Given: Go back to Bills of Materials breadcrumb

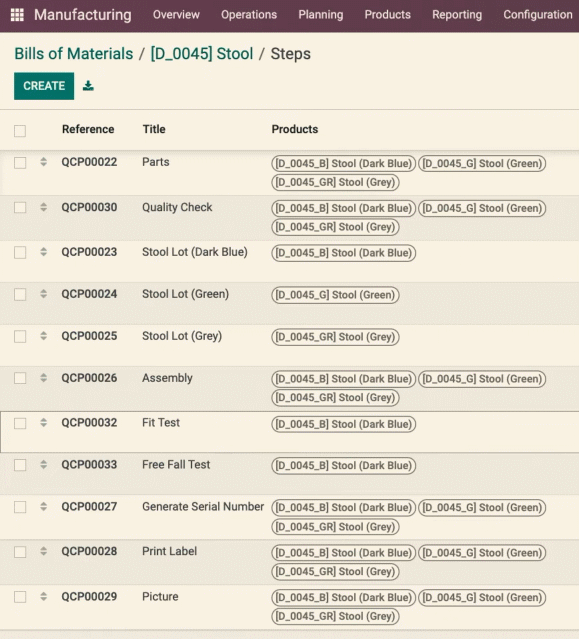Looking at the screenshot, I should [74, 54].
